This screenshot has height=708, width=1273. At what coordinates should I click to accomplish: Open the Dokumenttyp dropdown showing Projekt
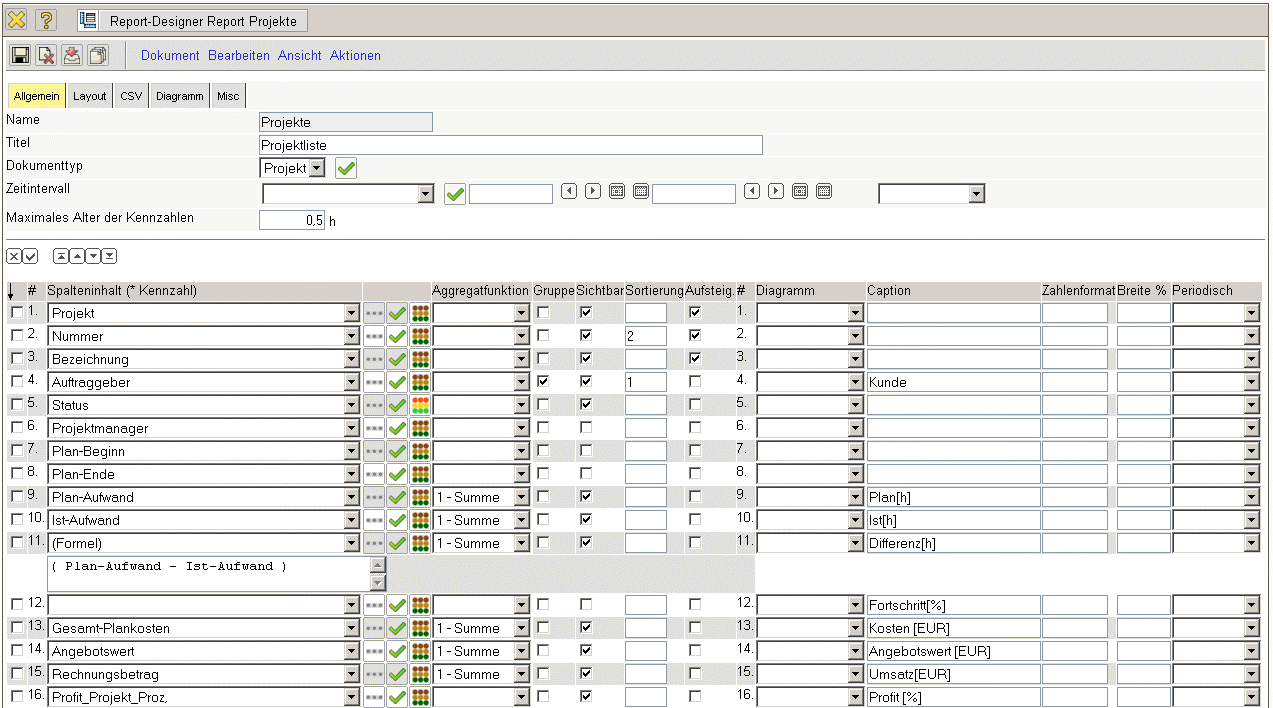[317, 168]
